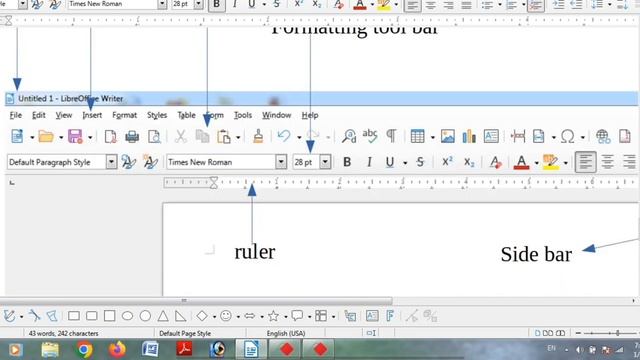Expand the Save icon's dropdown arrow
Image resolution: width=640 pixels, height=360 pixels.
90,138
